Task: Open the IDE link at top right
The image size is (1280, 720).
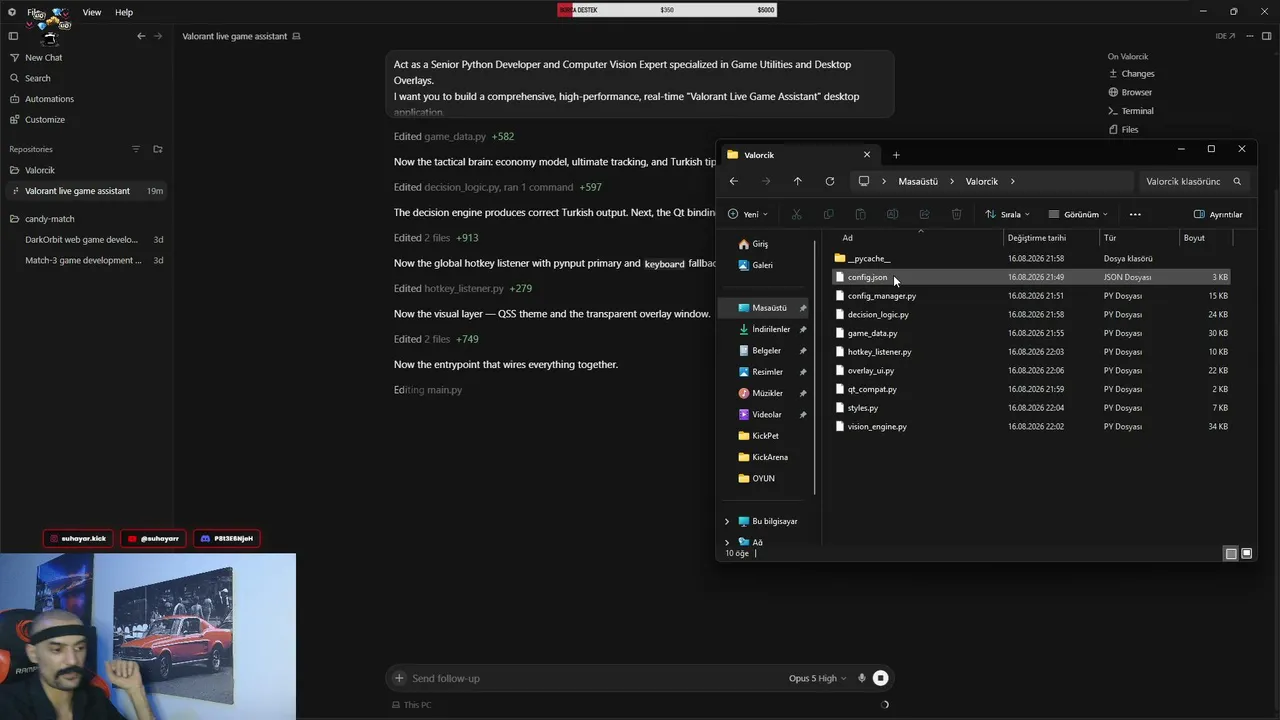Action: 1225,36
